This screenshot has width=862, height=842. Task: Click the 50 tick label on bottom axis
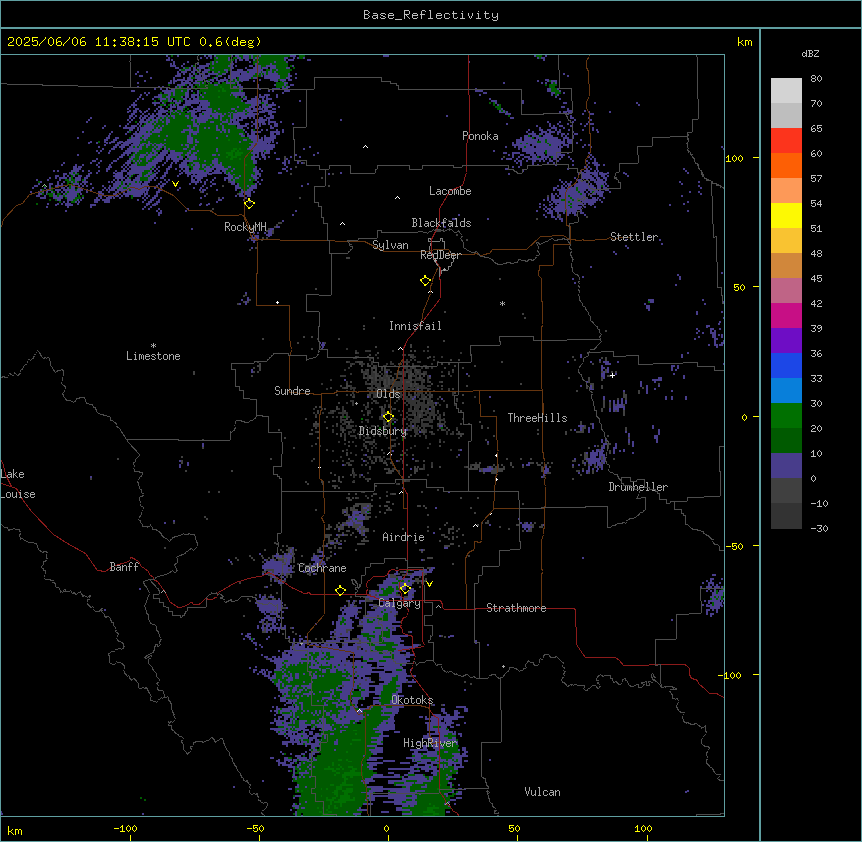514,829
